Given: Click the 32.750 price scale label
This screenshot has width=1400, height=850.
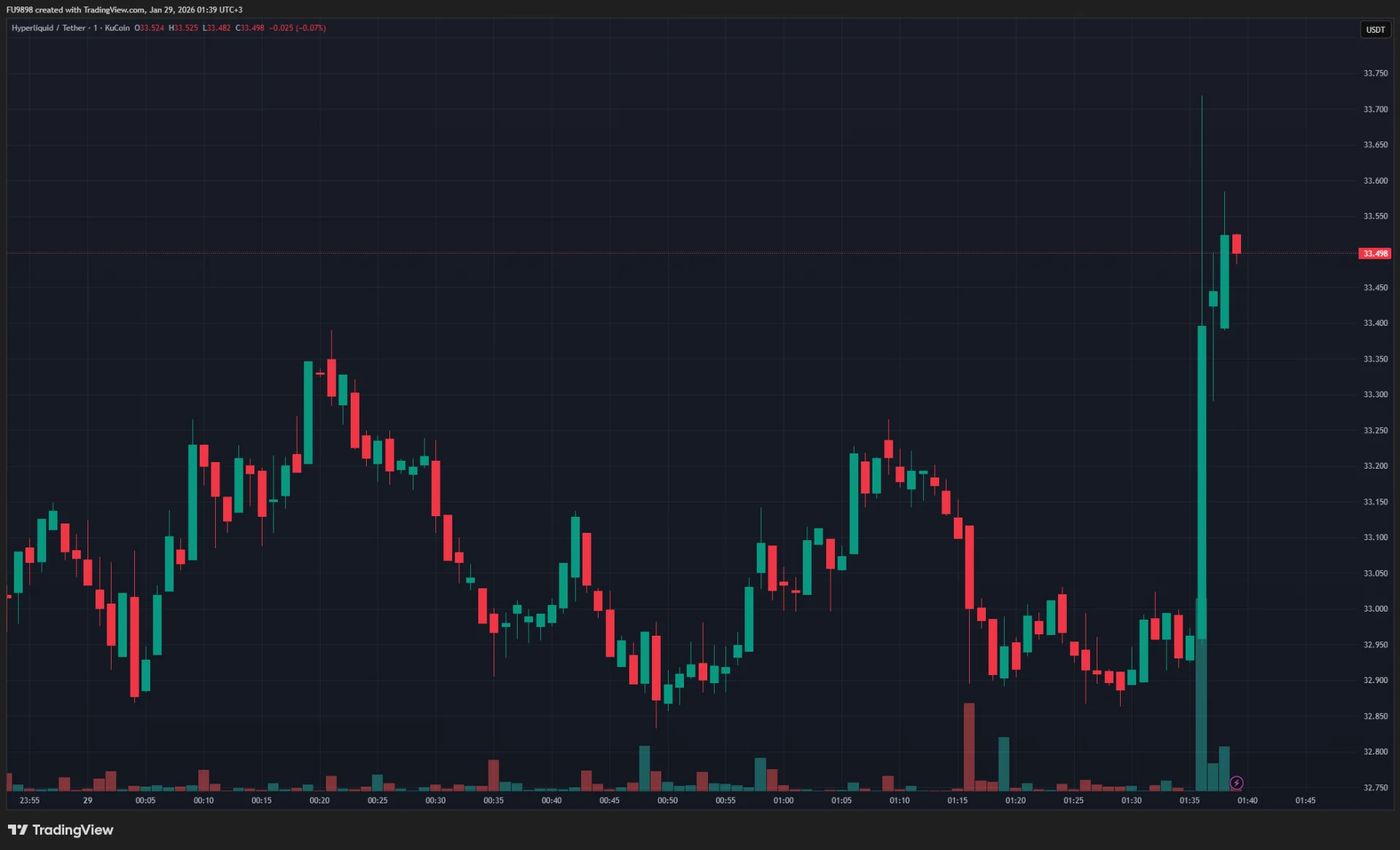Looking at the screenshot, I should pyautogui.click(x=1375, y=787).
